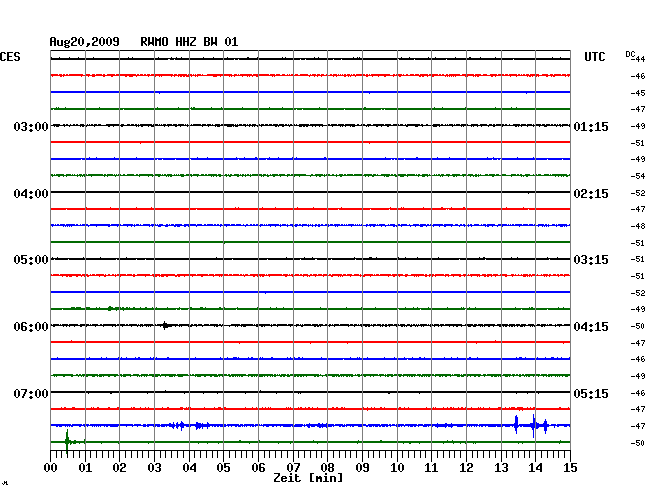
Task: Click the 00 minute axis label
Action: [x=51, y=467]
